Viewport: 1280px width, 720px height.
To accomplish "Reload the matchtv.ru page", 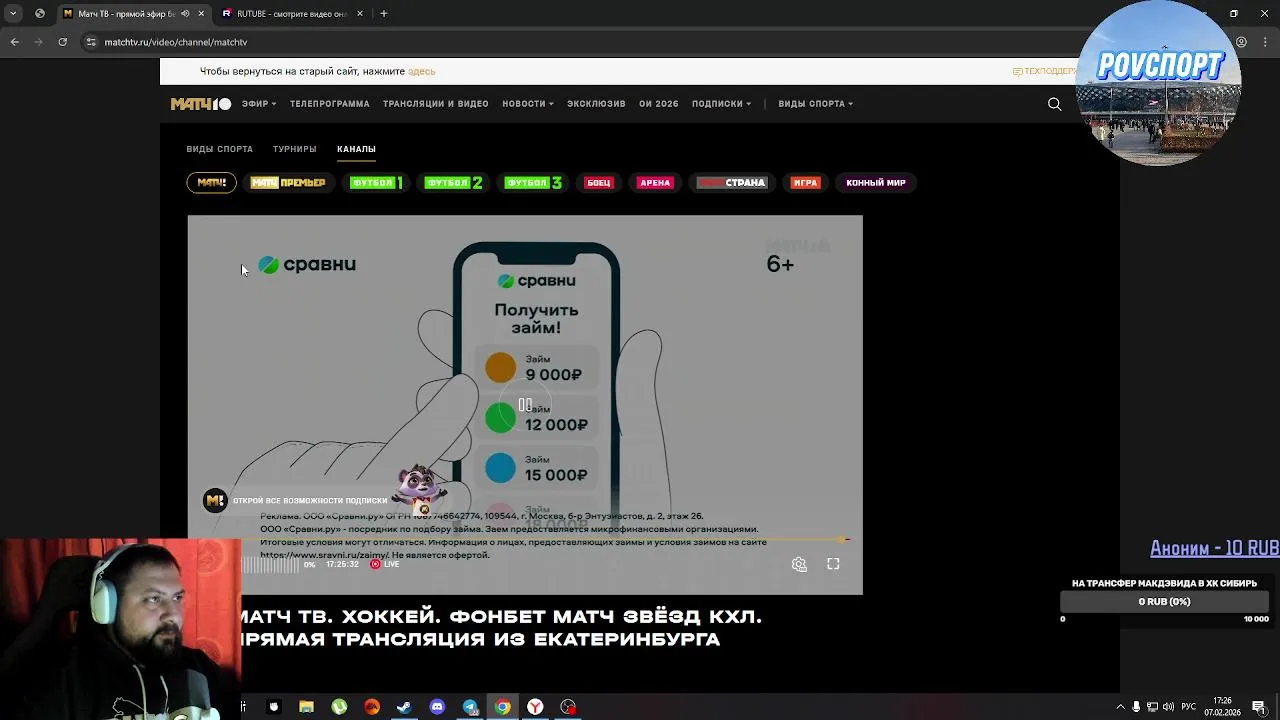I will click(63, 42).
